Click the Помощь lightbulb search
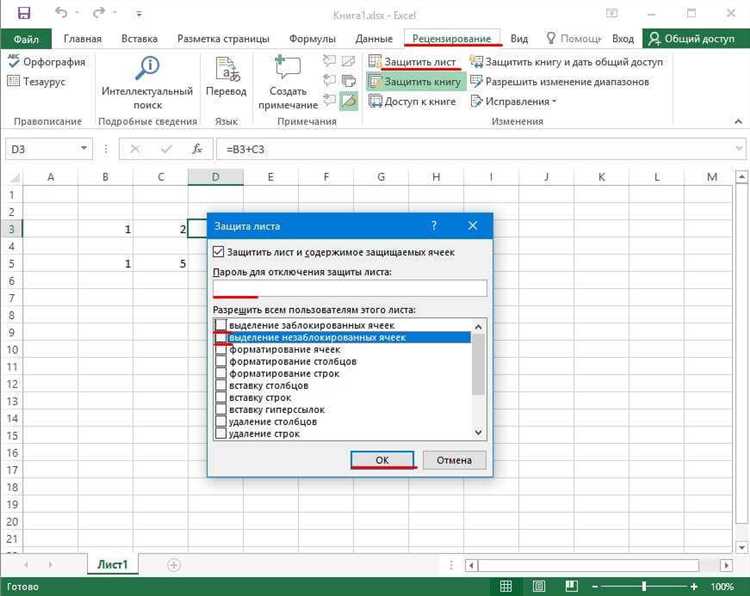This screenshot has height=596, width=750. [x=574, y=39]
